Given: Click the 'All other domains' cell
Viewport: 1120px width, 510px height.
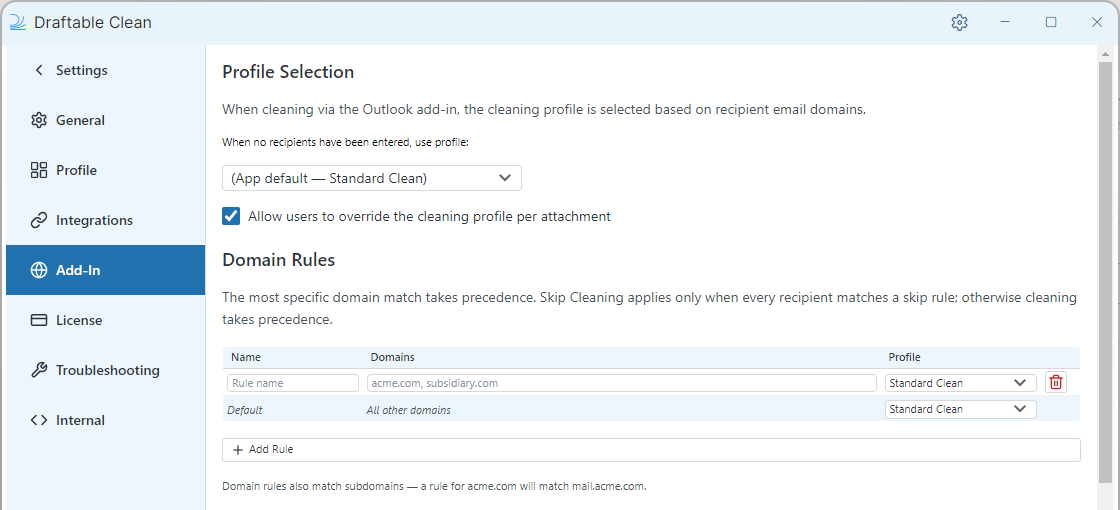Looking at the screenshot, I should [410, 410].
